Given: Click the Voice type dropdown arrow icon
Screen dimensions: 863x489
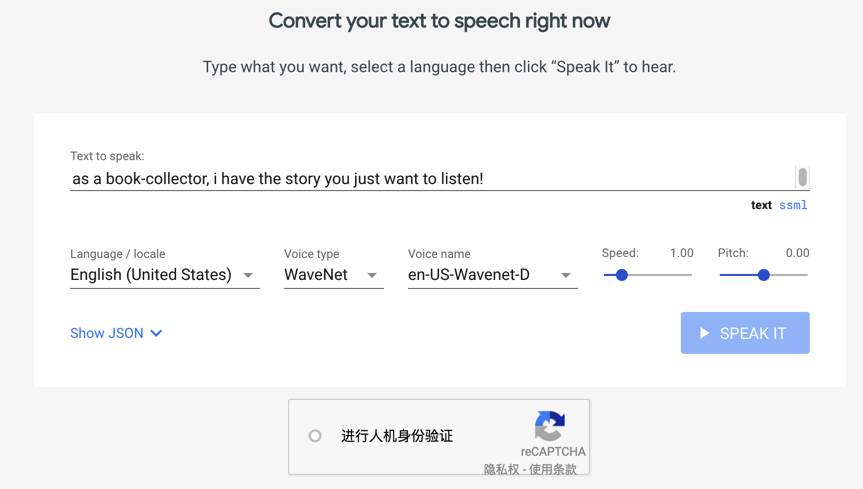Looking at the screenshot, I should pos(372,275).
